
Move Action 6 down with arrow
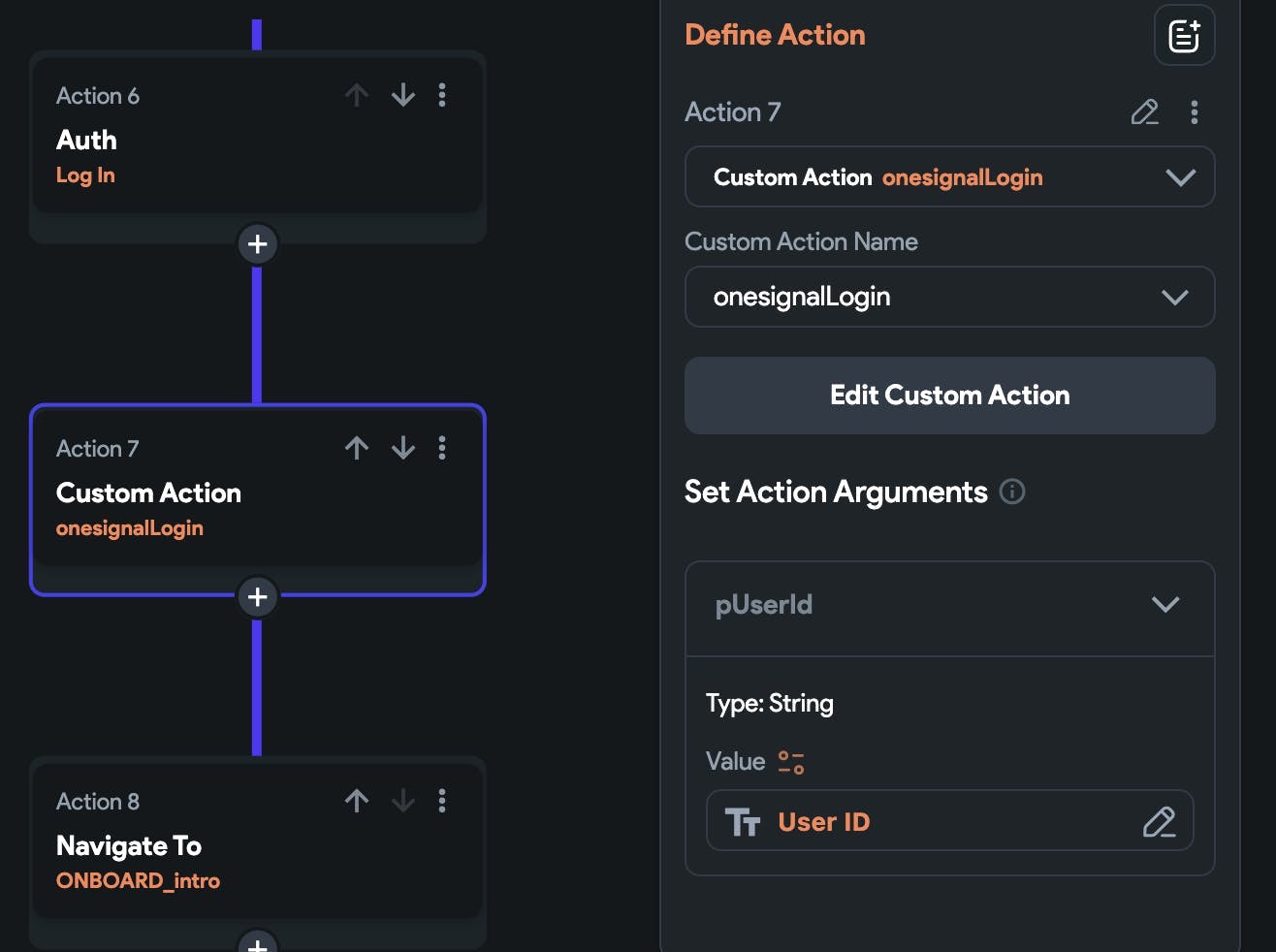click(403, 95)
